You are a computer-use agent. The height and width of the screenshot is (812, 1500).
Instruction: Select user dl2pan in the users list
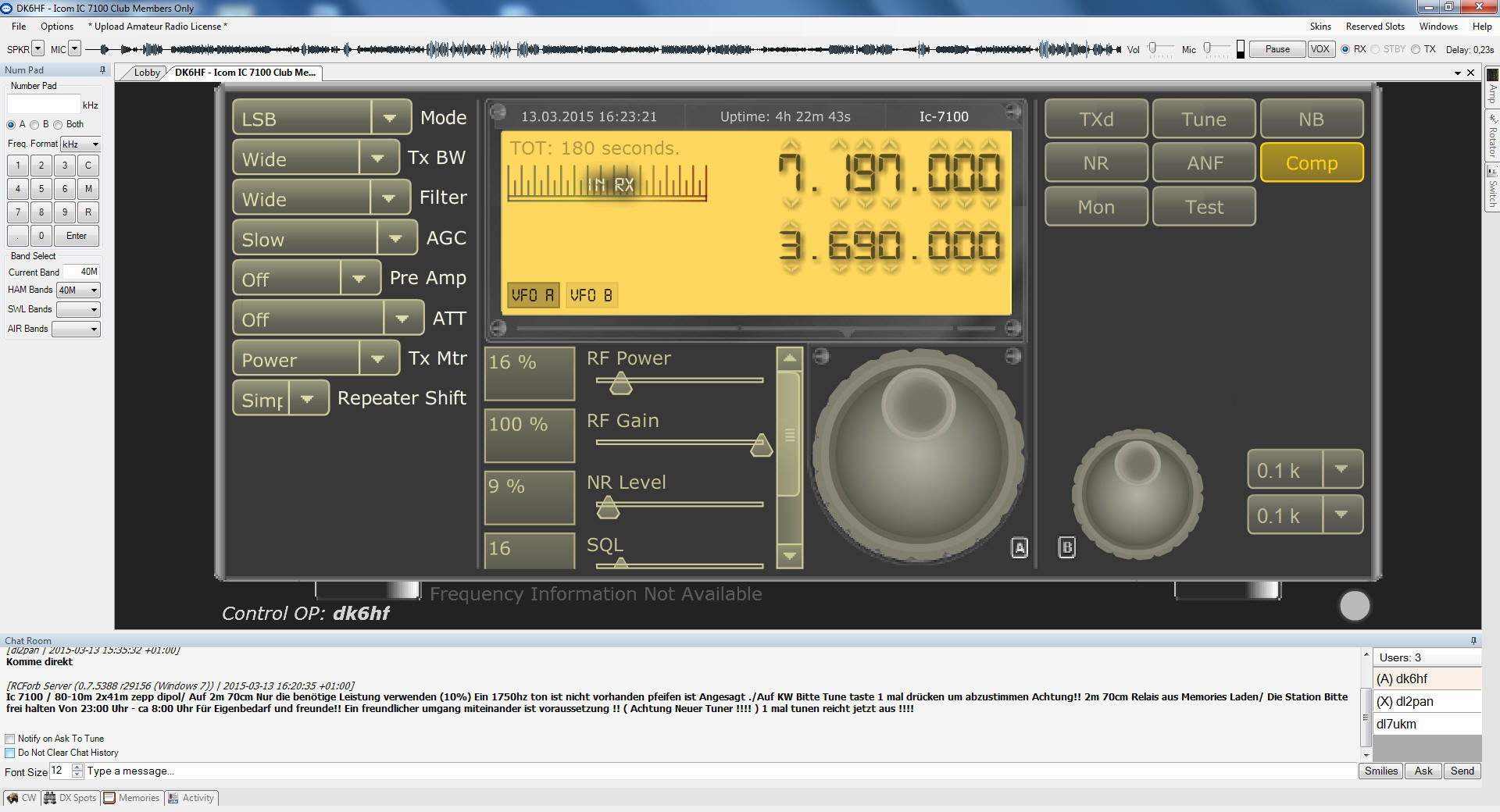(1427, 701)
